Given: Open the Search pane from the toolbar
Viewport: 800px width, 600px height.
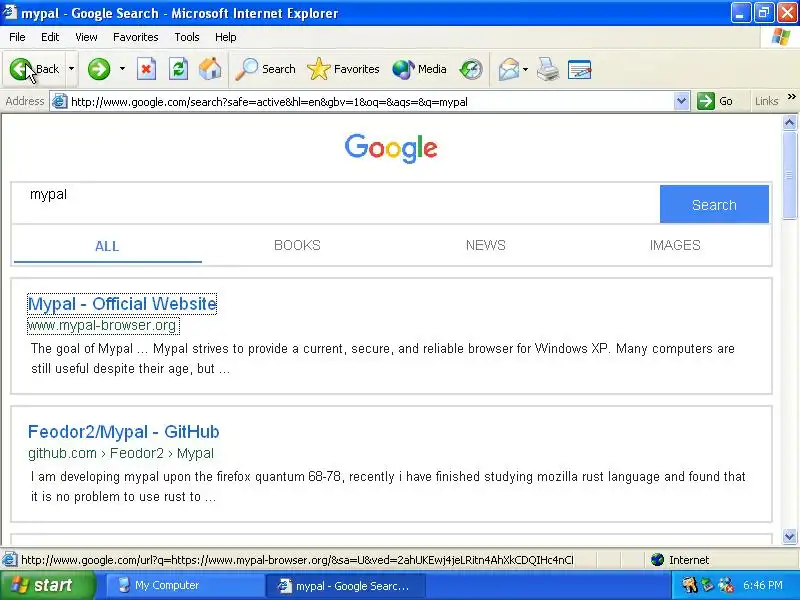Looking at the screenshot, I should click(265, 69).
